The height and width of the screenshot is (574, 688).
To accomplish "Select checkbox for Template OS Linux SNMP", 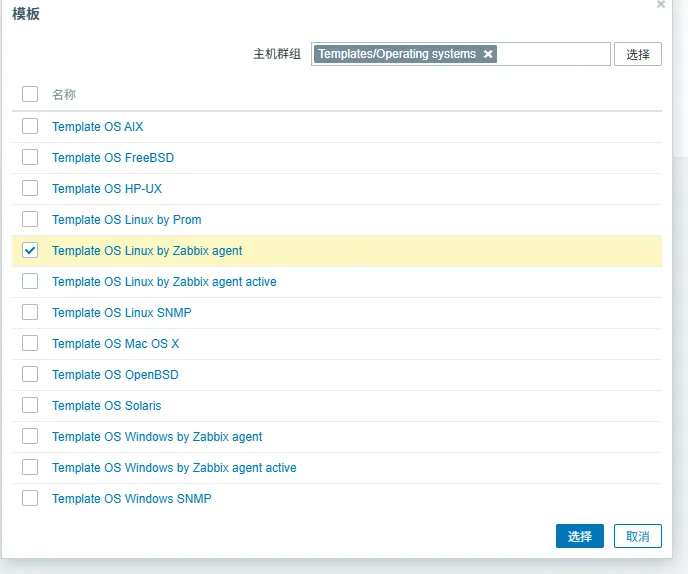I will pyautogui.click(x=30, y=312).
